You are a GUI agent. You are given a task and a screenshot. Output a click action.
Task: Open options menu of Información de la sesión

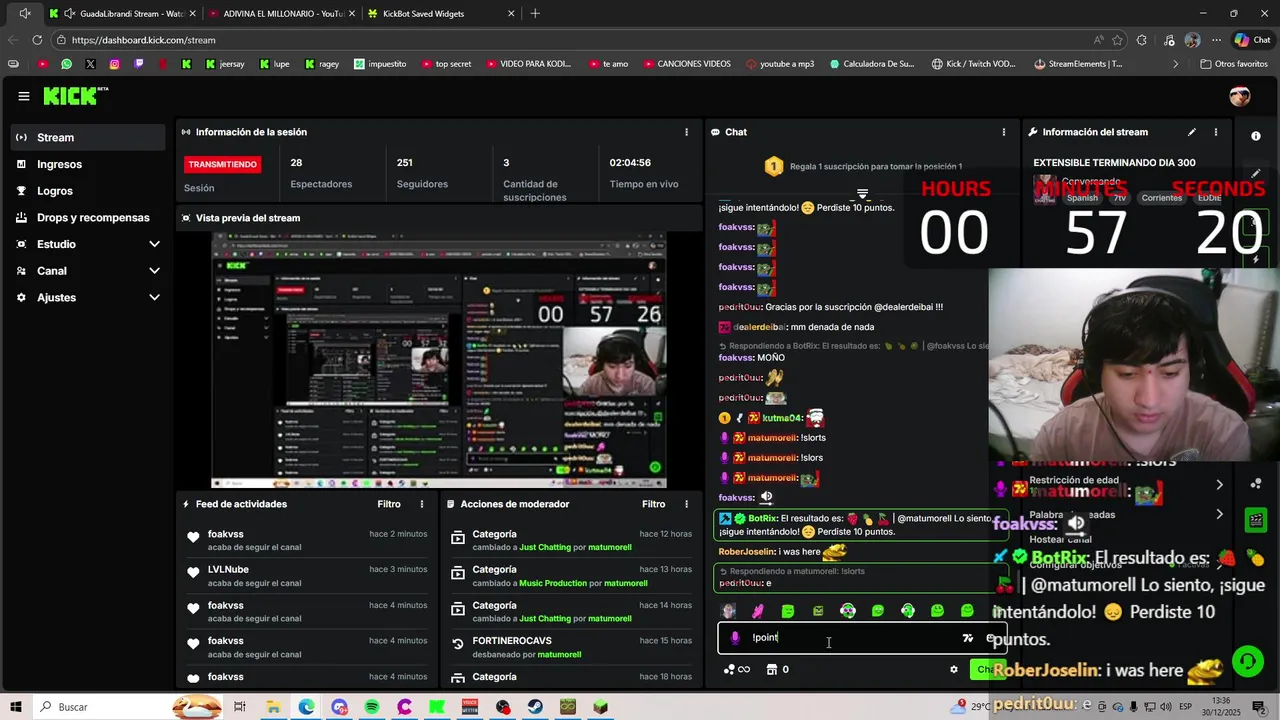tap(686, 132)
